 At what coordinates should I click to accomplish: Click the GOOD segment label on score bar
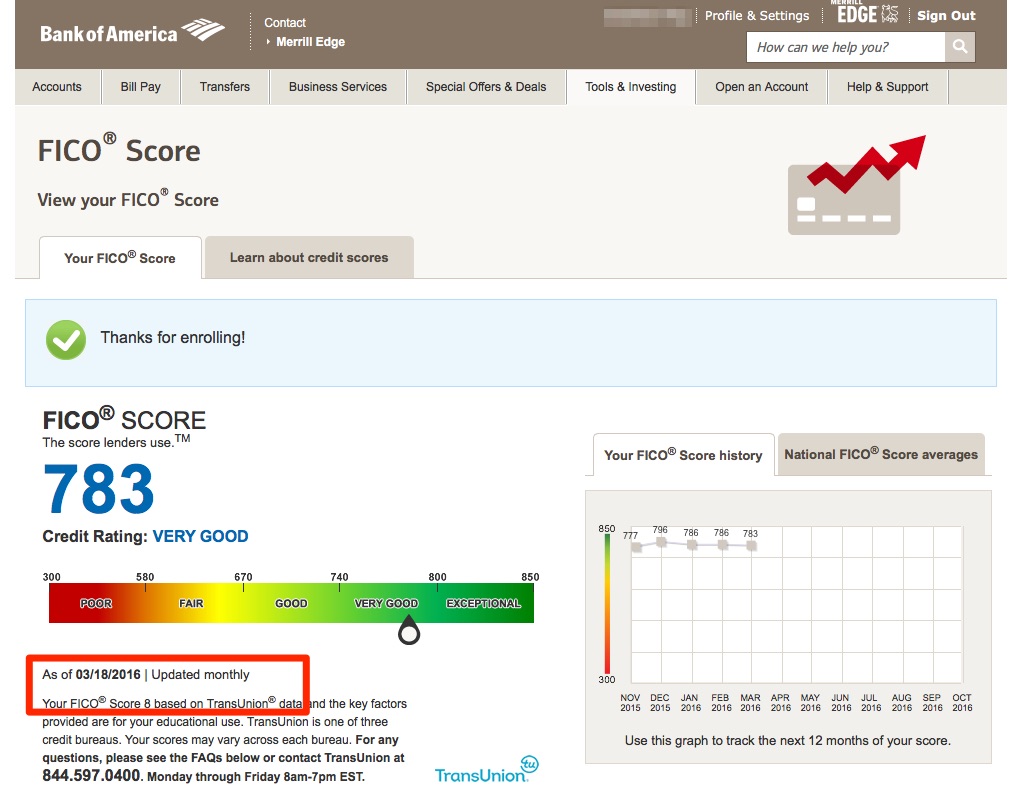(291, 603)
